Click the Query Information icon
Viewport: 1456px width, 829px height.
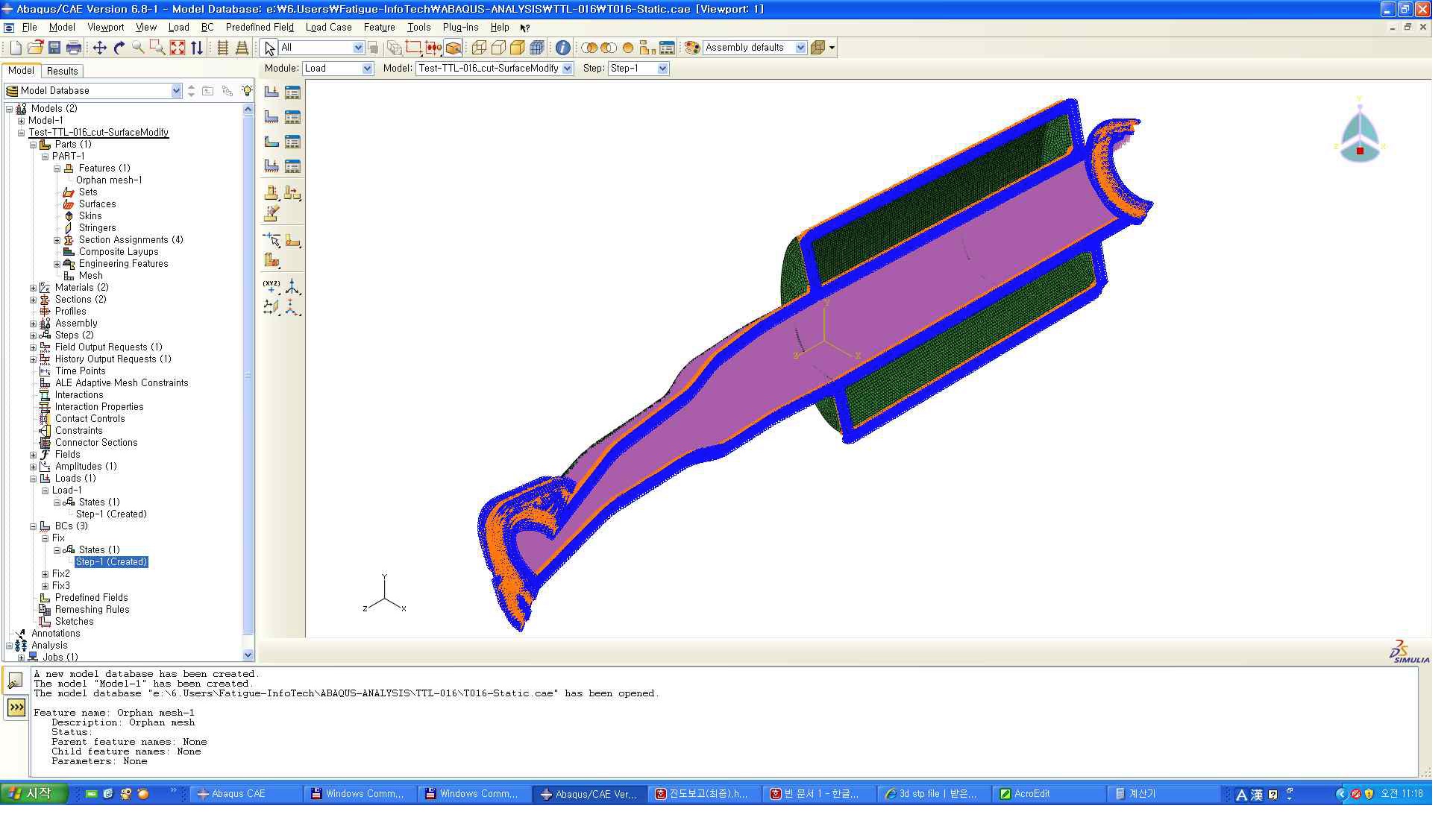[x=563, y=48]
